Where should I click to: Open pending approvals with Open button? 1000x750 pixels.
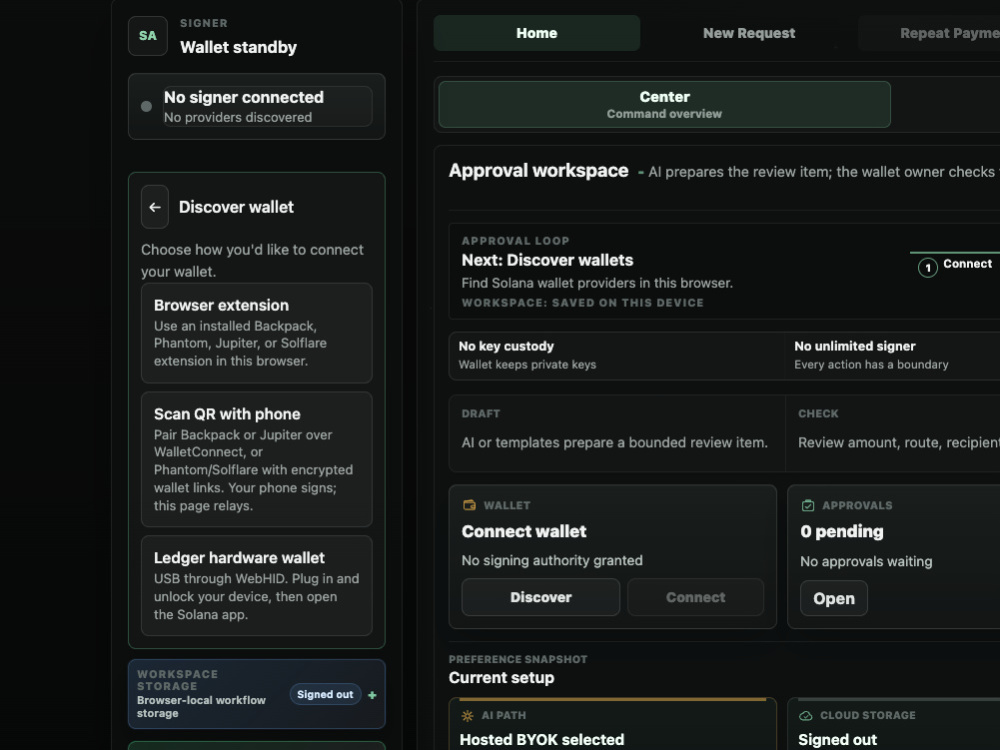[x=834, y=598]
